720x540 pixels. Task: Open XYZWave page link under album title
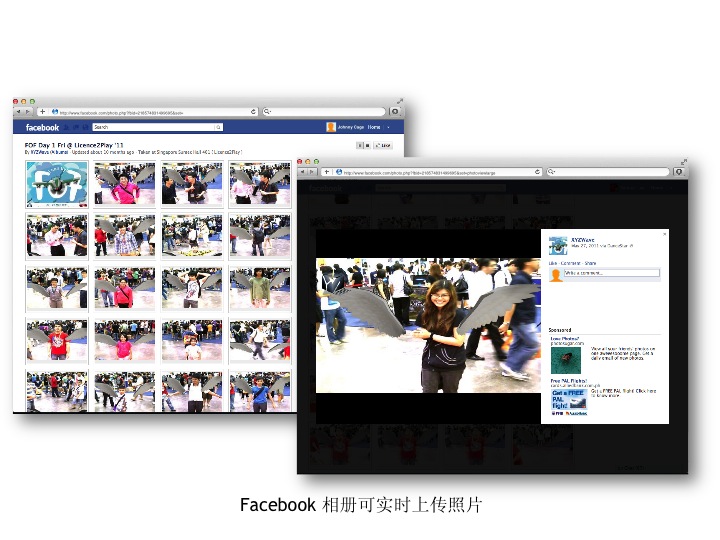tap(40, 152)
